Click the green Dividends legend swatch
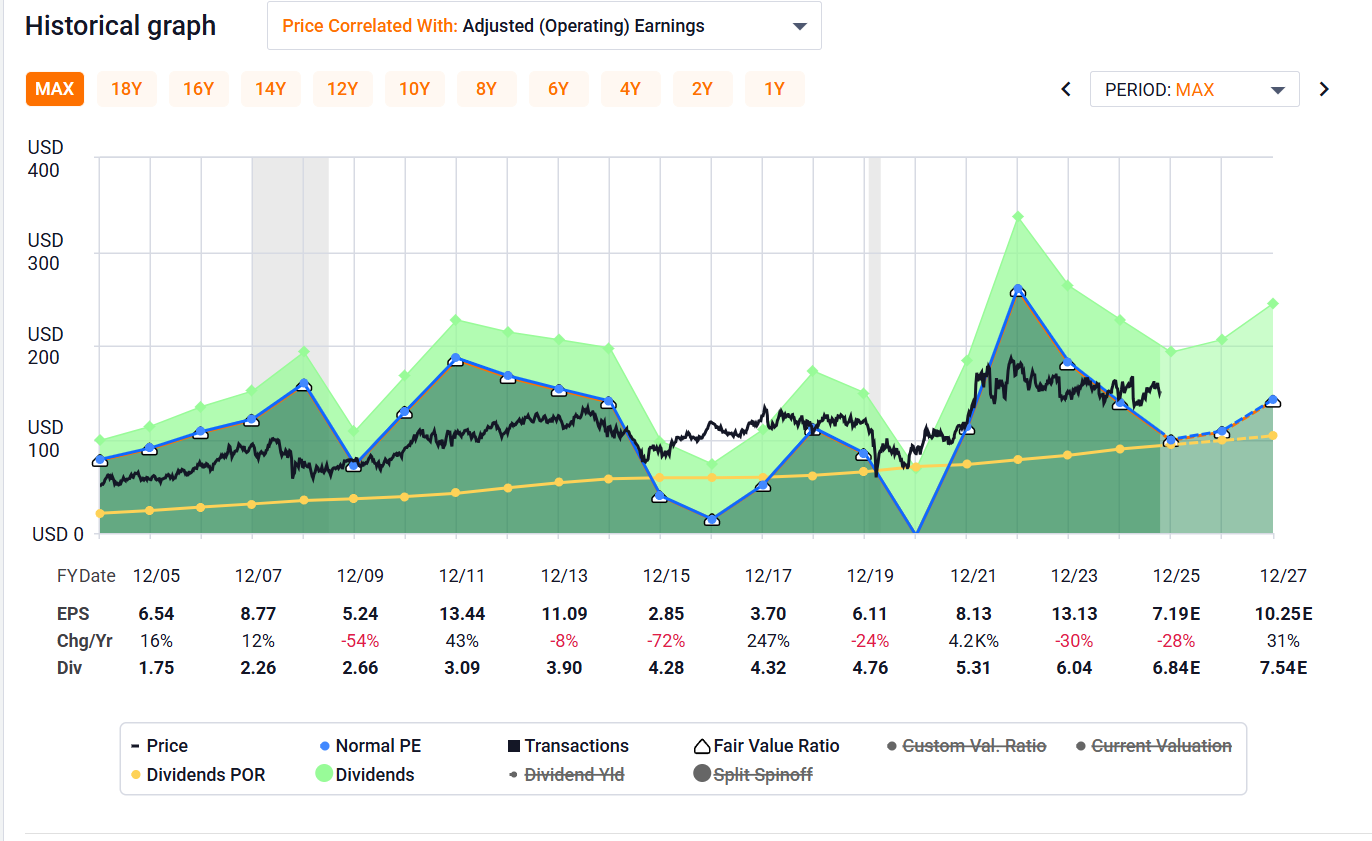This screenshot has width=1372, height=841. (x=324, y=774)
